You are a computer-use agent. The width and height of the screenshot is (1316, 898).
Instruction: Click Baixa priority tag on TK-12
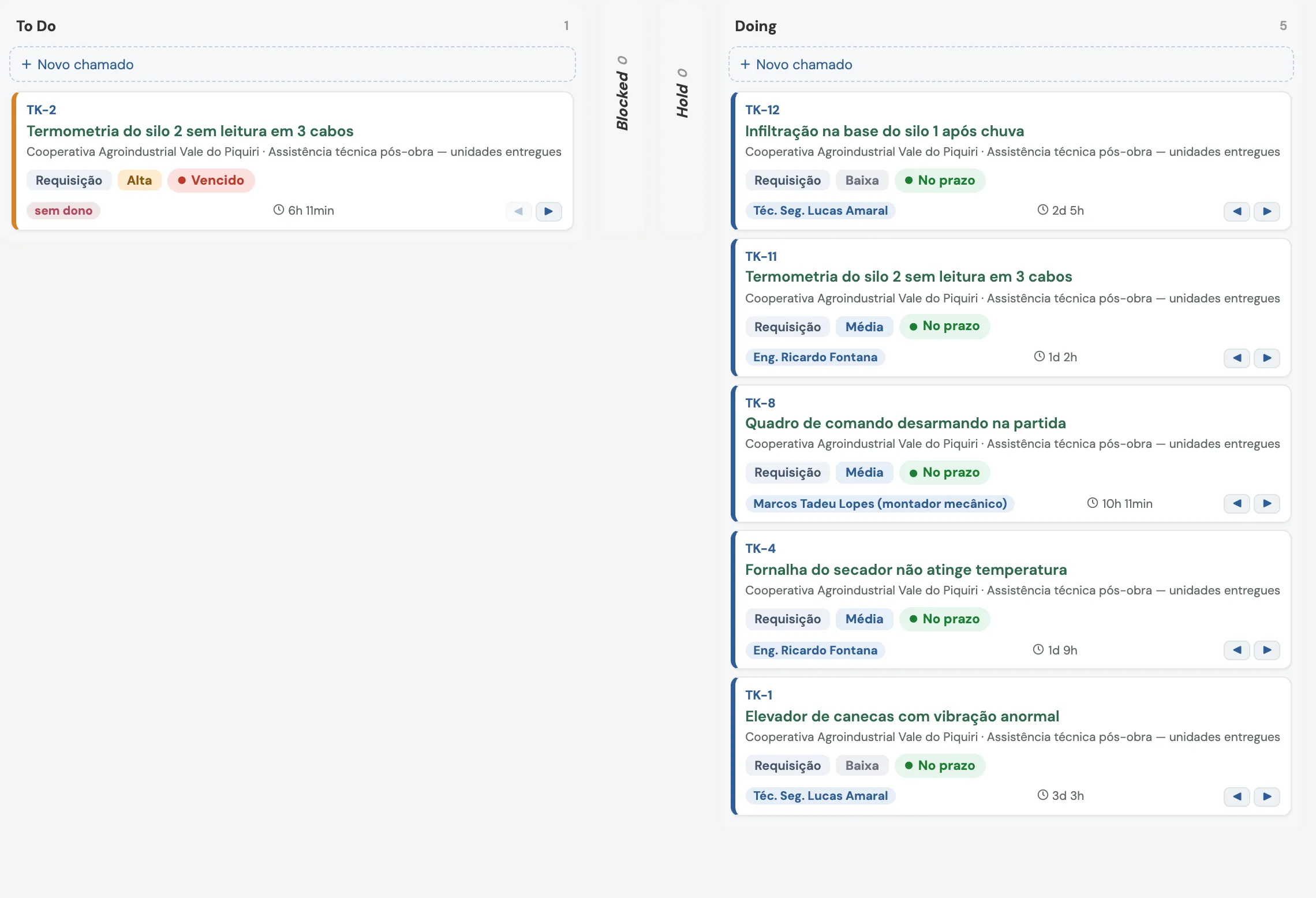point(862,180)
